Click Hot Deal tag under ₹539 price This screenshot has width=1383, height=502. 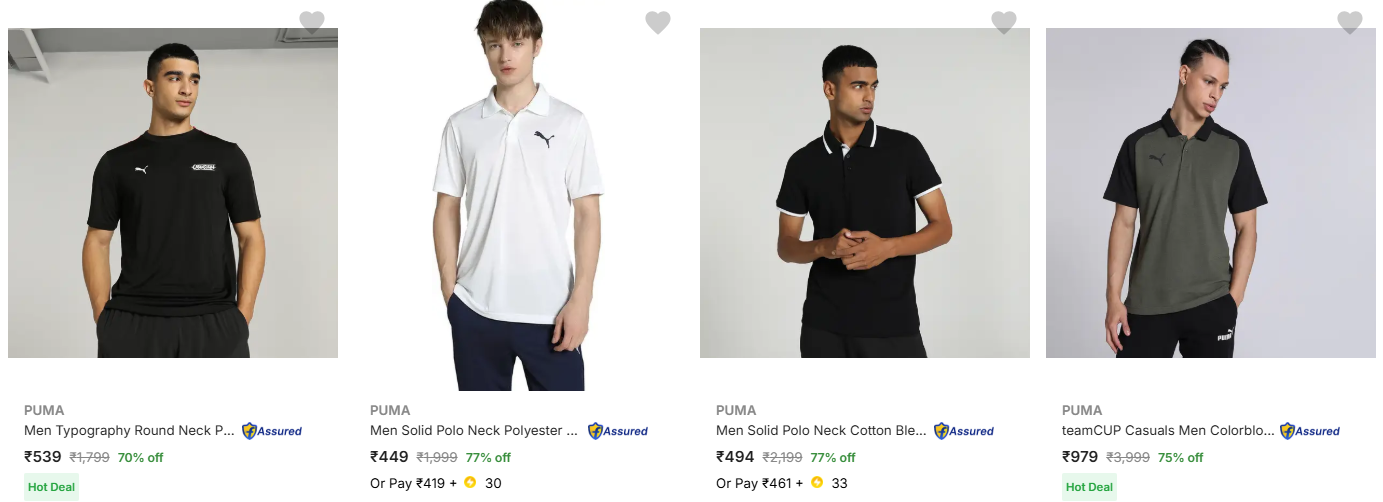pyautogui.click(x=52, y=487)
